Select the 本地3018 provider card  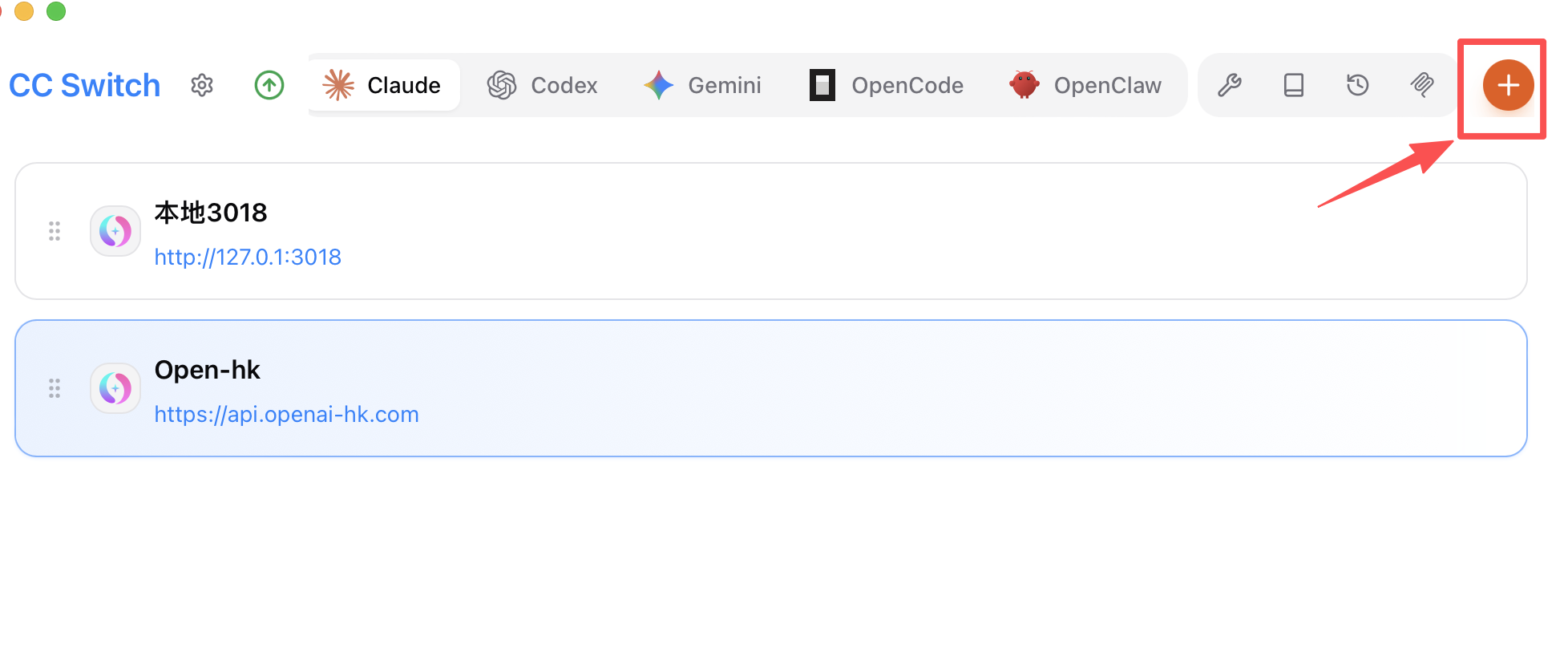pyautogui.click(x=802, y=231)
